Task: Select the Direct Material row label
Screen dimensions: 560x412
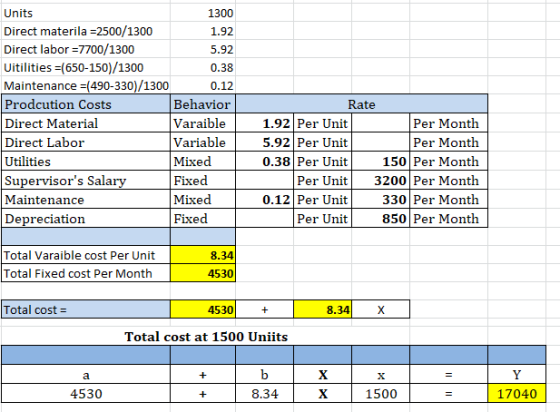Action: click(x=86, y=124)
